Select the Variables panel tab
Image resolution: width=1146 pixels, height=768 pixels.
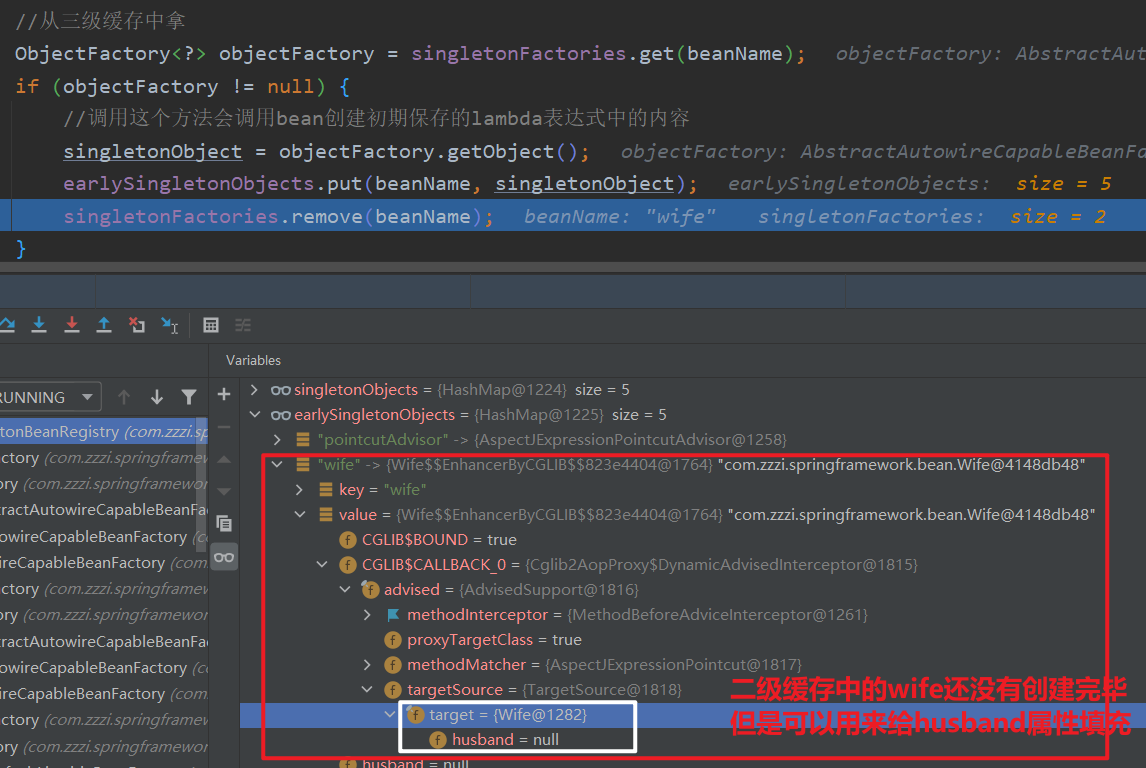click(253, 360)
